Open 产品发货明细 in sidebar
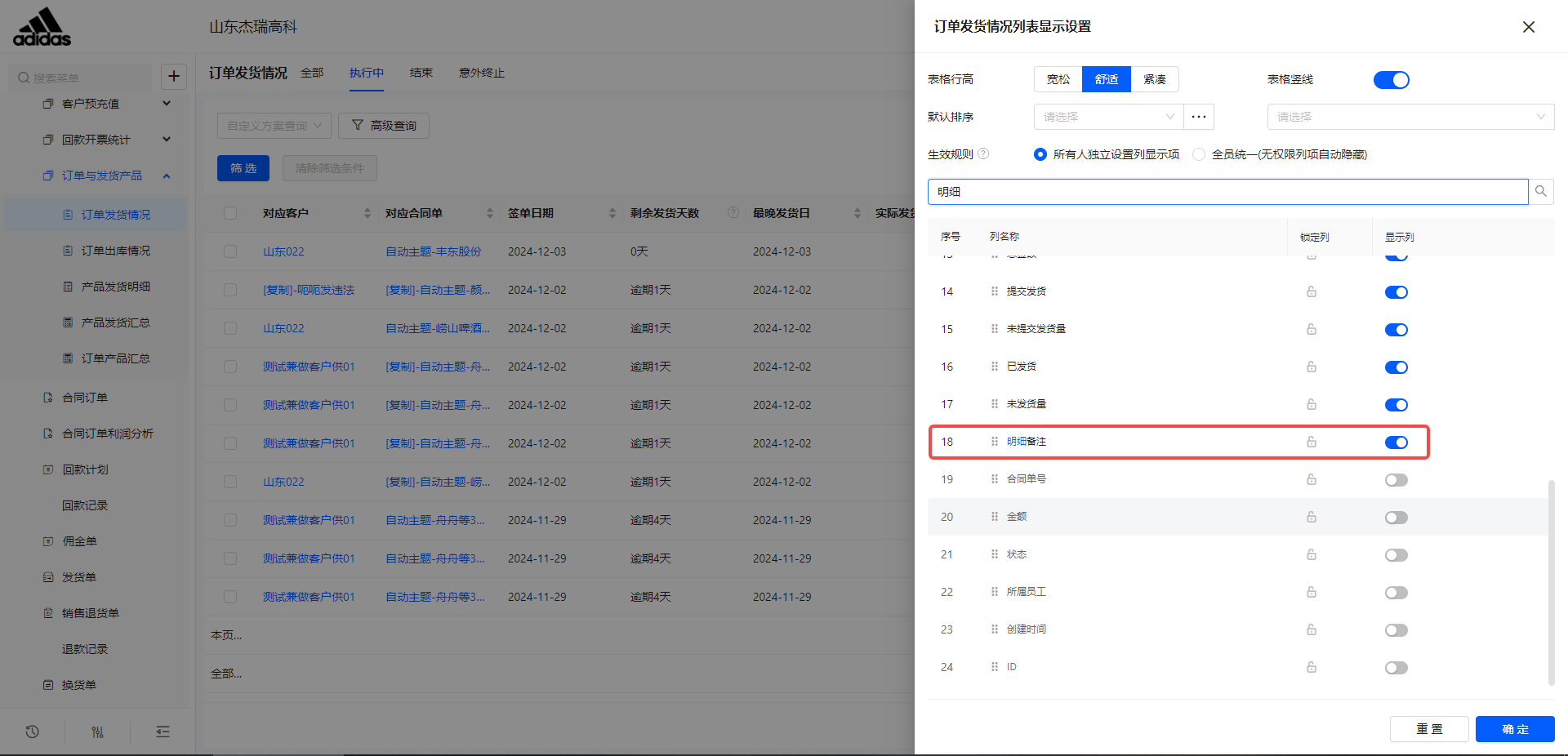 115,287
